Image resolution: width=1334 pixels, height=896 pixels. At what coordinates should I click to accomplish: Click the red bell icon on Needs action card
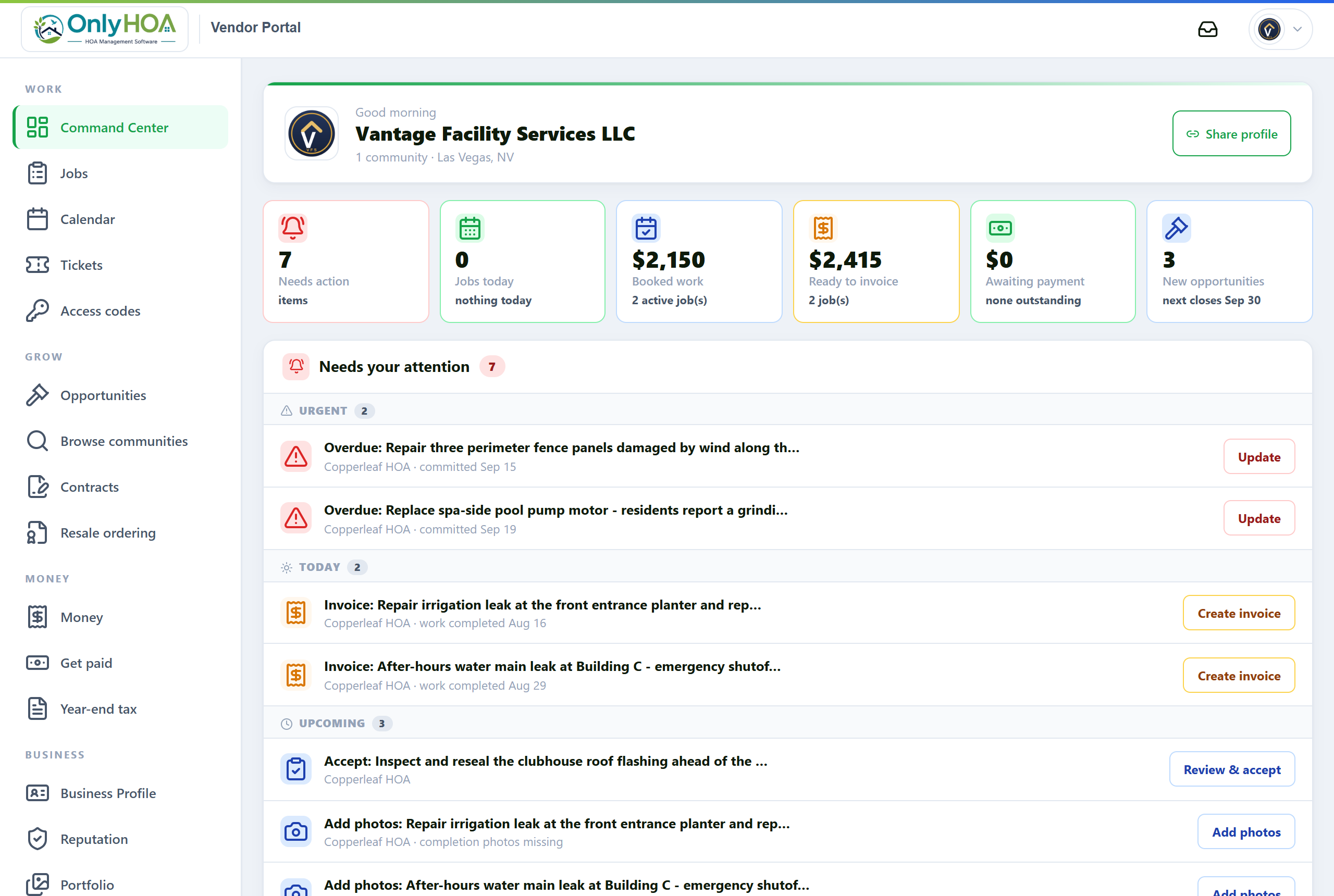coord(293,228)
